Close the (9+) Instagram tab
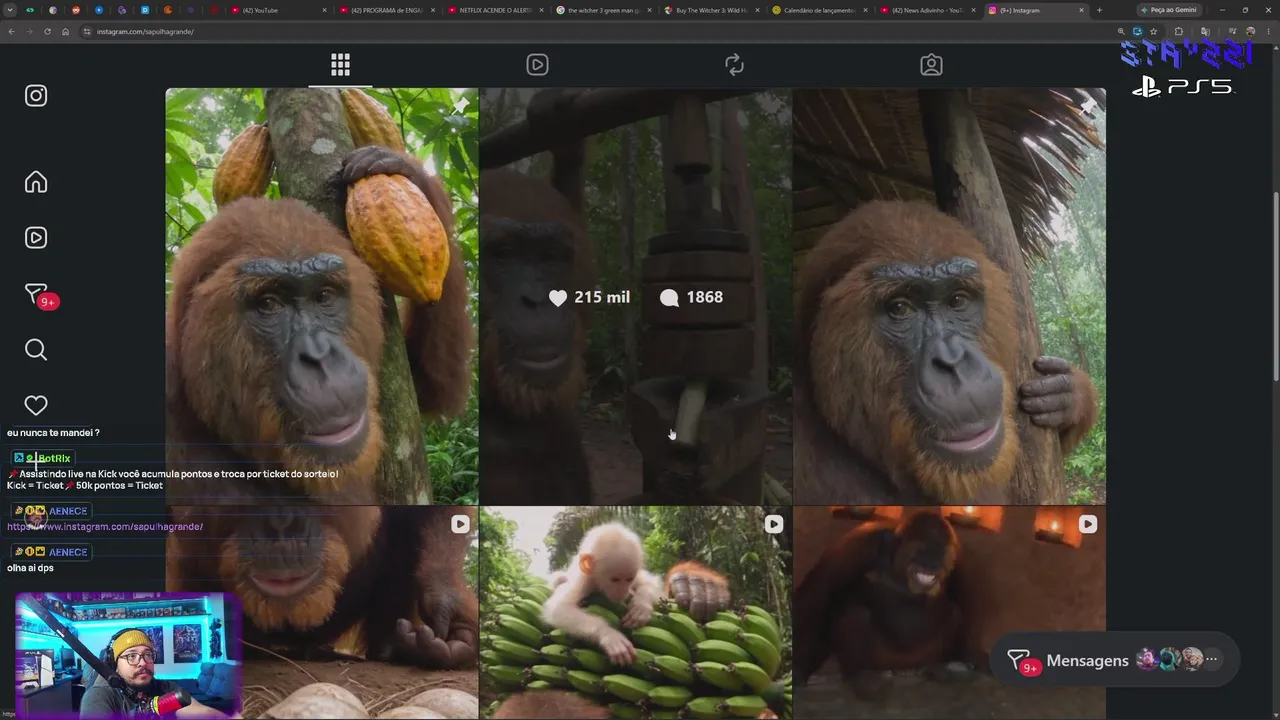The height and width of the screenshot is (720, 1280). [x=1081, y=10]
